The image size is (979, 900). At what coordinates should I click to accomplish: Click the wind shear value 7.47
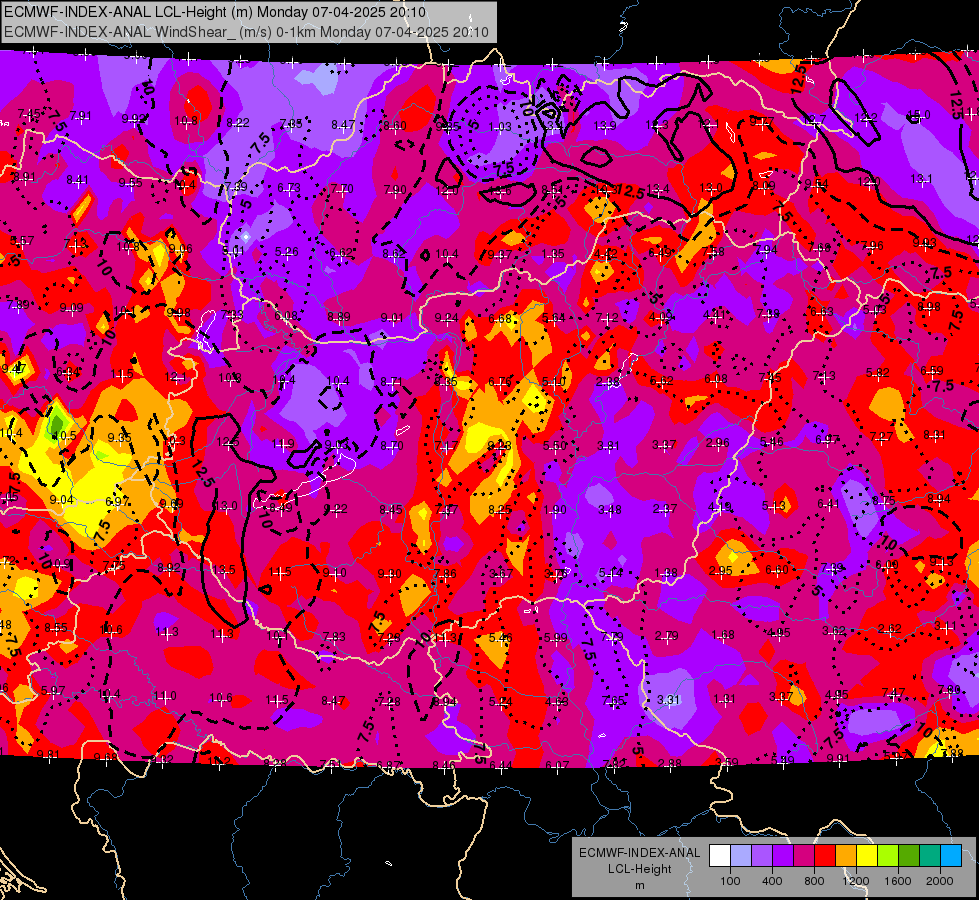(x=893, y=692)
